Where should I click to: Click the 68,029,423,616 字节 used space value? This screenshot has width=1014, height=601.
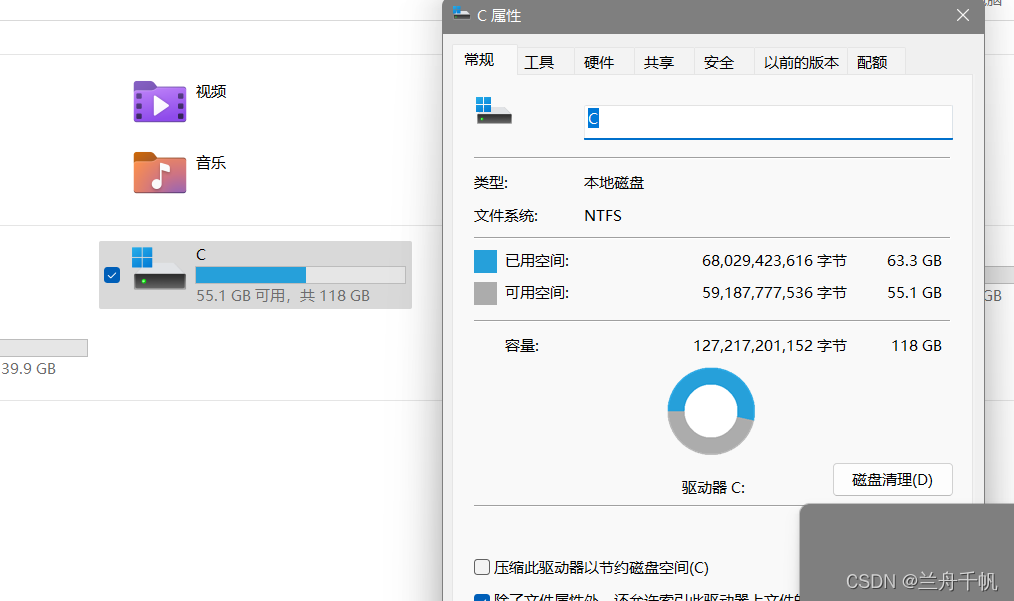774,261
